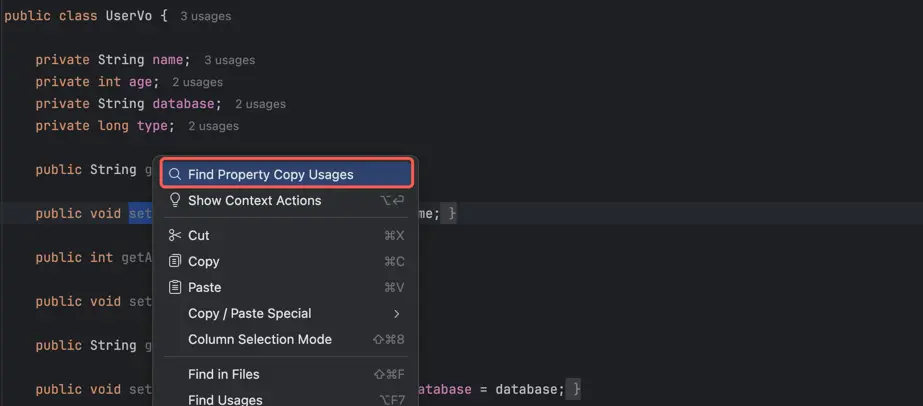Viewport: 923px width, 406px height.
Task: Click the 2 usages hint beside type field
Action: pos(213,126)
